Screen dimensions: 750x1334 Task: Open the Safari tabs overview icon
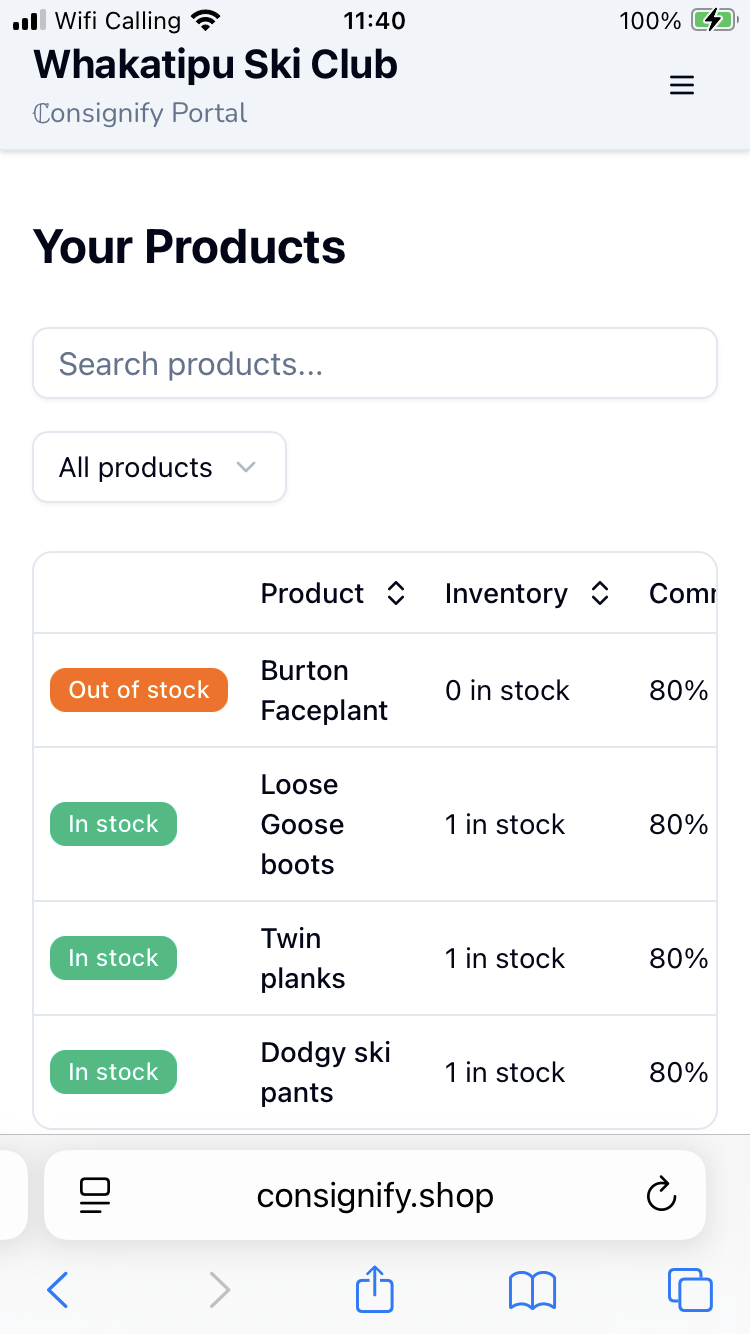click(690, 1290)
